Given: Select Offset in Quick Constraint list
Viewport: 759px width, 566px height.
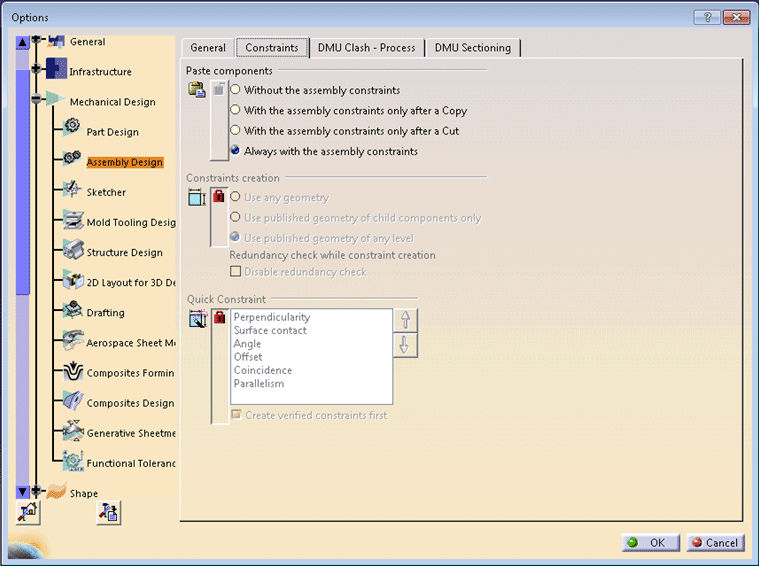Looking at the screenshot, I should (248, 357).
